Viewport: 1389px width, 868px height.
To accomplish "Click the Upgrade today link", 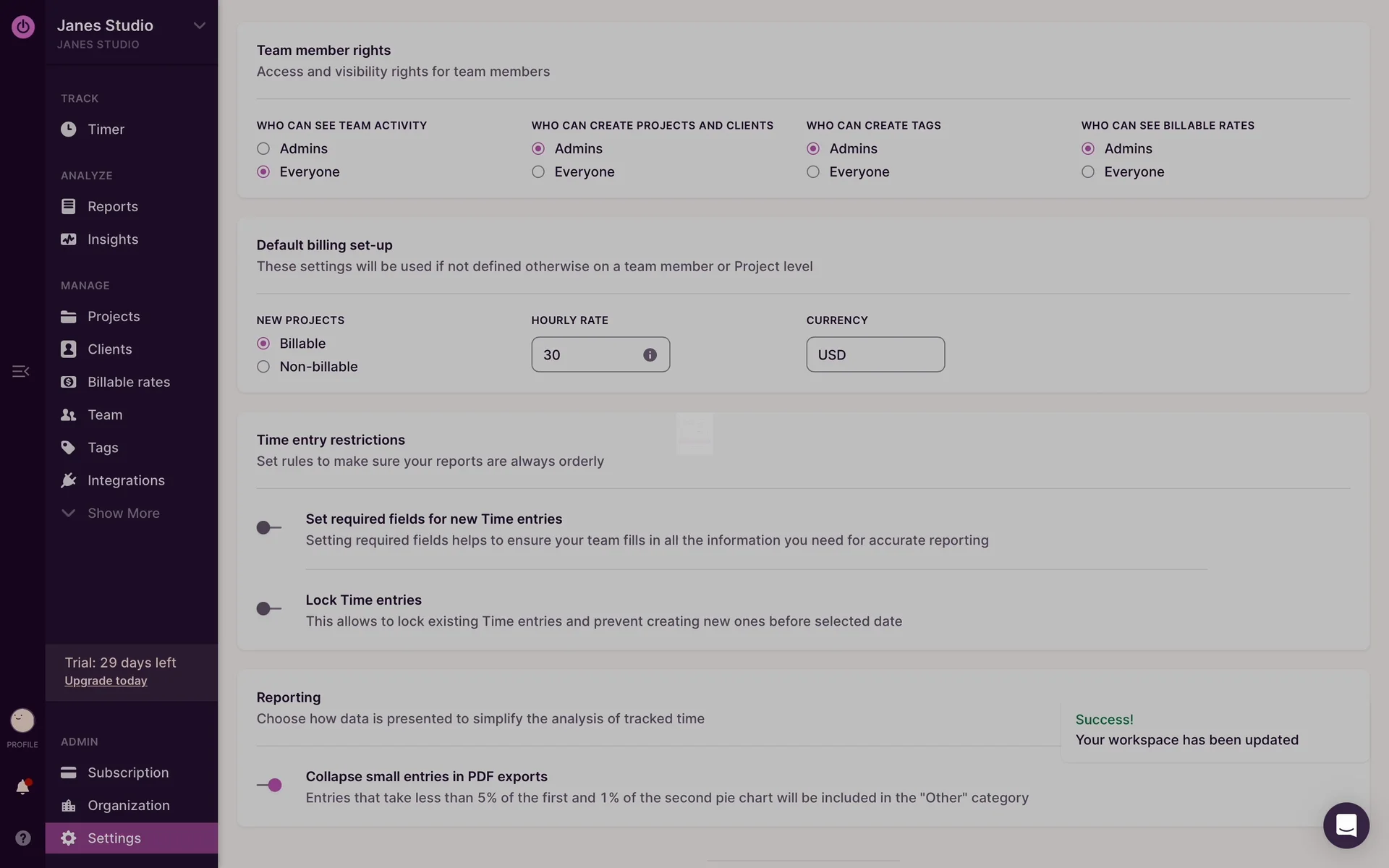I will click(106, 681).
